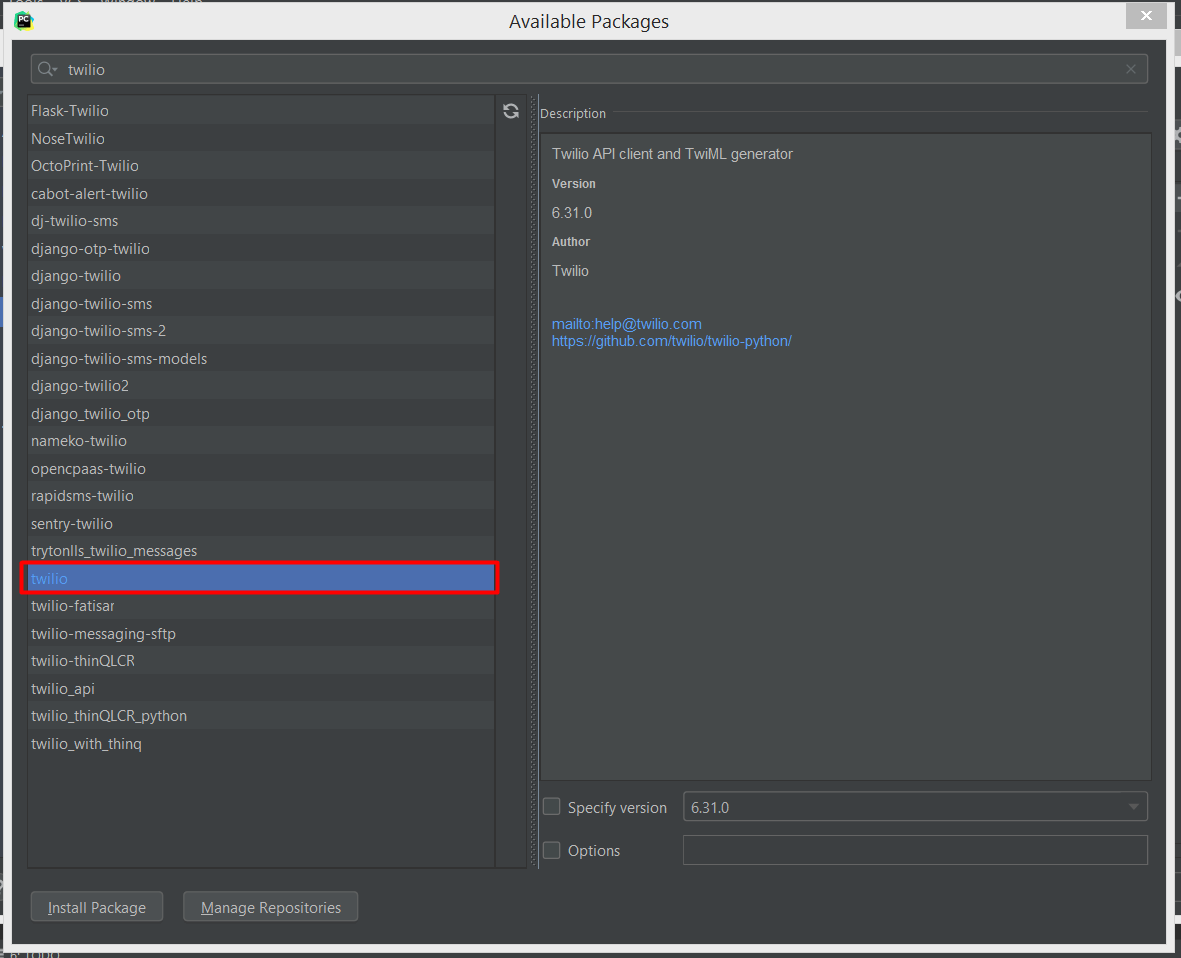Enable the Options checkbox
The image size is (1181, 958).
tap(551, 850)
